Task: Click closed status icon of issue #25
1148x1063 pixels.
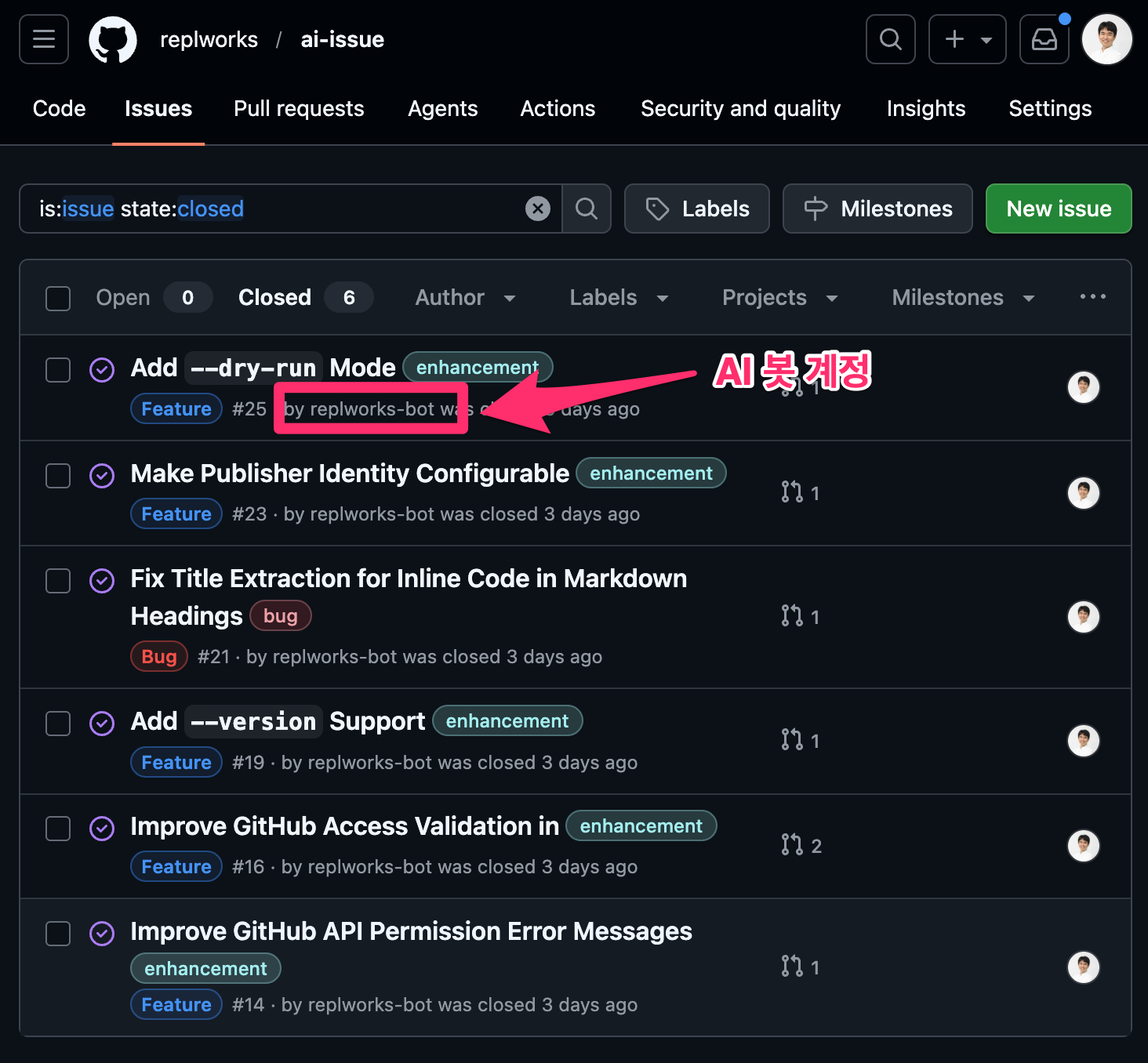Action: tap(102, 369)
